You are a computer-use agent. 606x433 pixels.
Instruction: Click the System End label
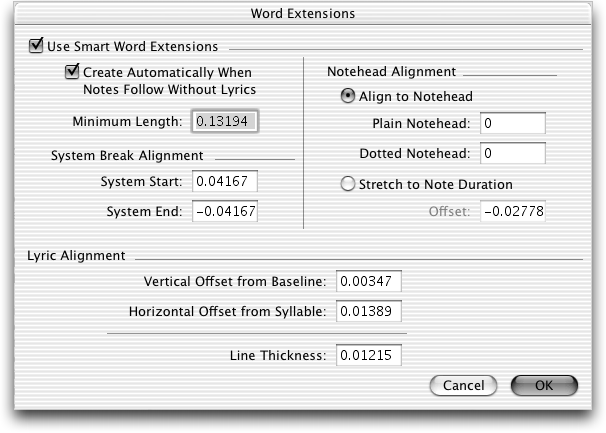[x=144, y=211]
